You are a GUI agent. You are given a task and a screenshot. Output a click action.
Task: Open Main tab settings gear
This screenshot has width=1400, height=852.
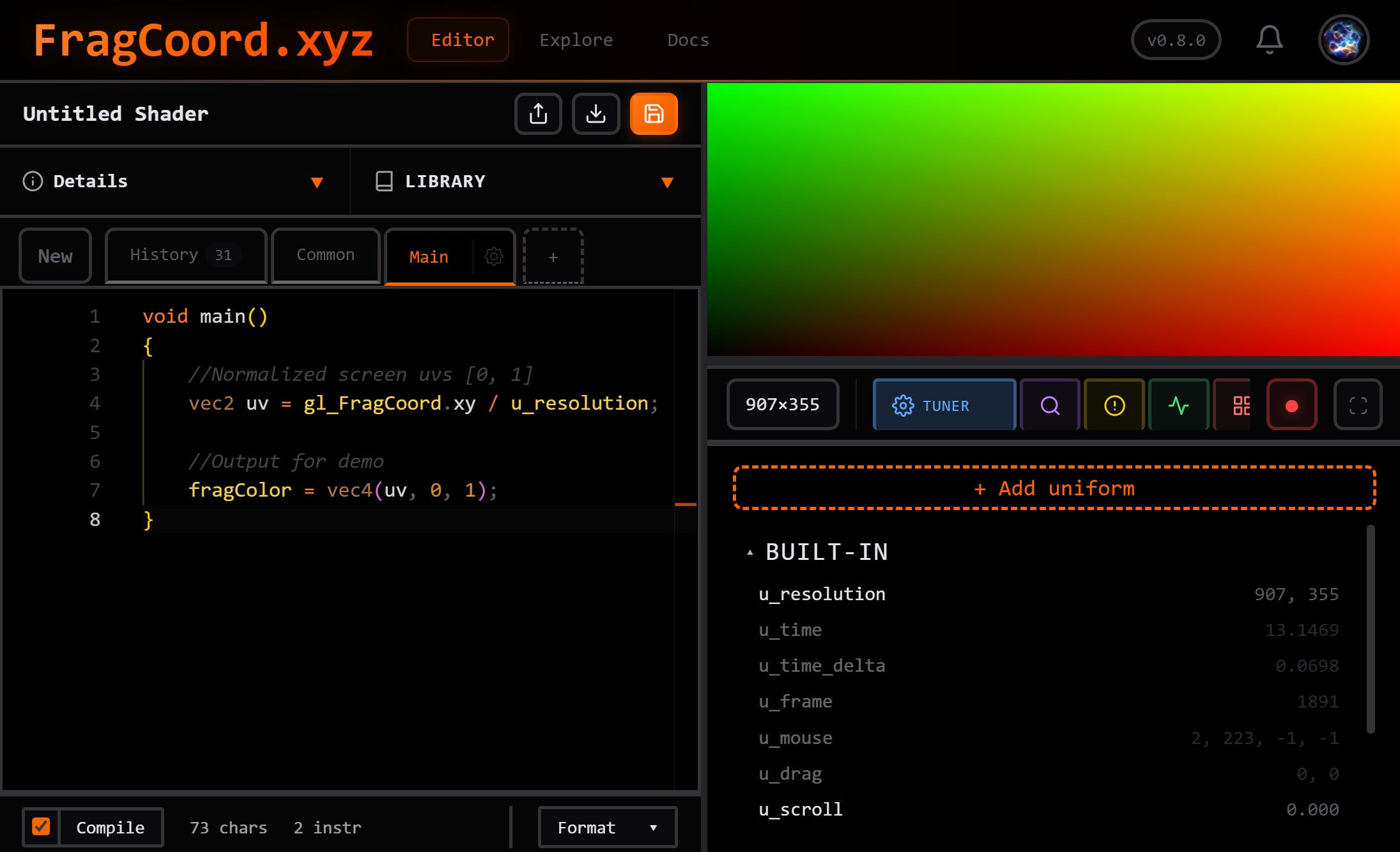(493, 256)
